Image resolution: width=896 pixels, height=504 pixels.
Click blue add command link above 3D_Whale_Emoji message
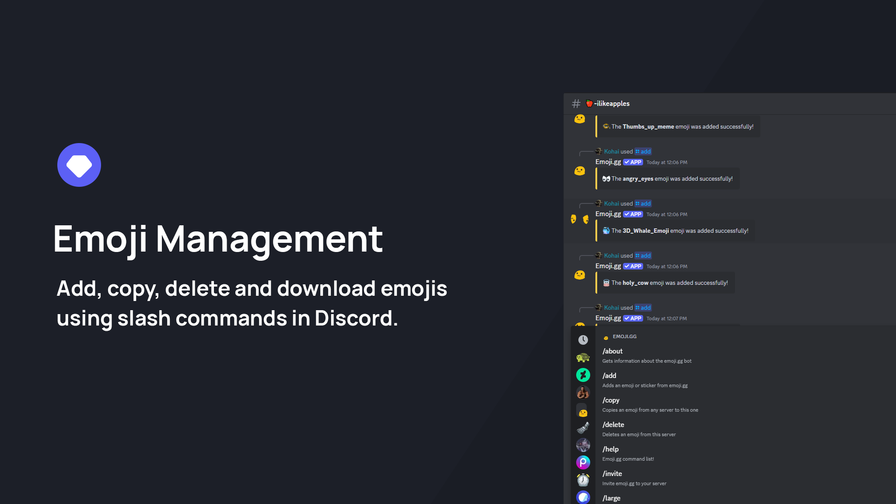643,203
